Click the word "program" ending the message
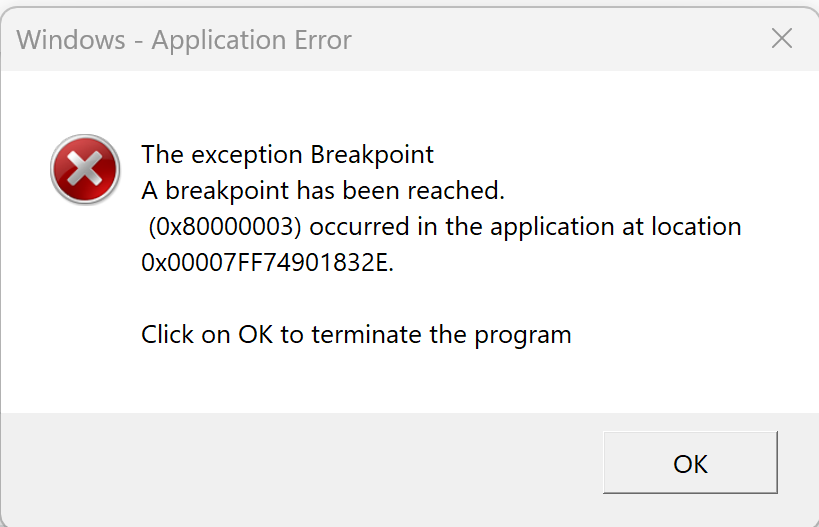 click(521, 334)
